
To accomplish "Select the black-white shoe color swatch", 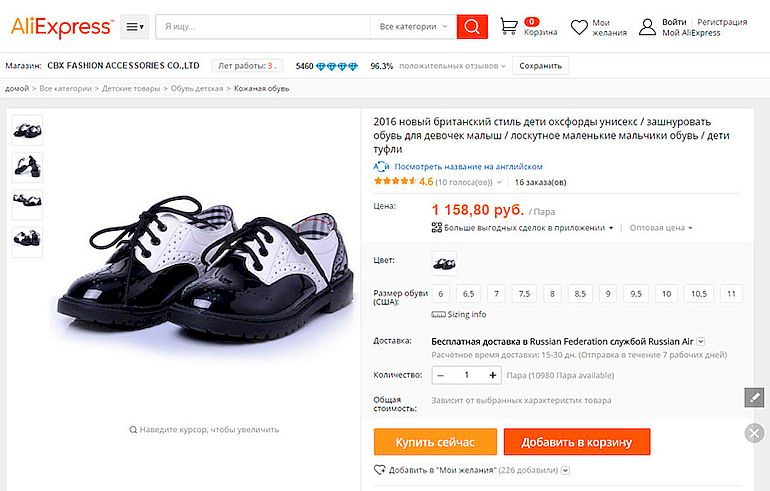I will pyautogui.click(x=443, y=262).
